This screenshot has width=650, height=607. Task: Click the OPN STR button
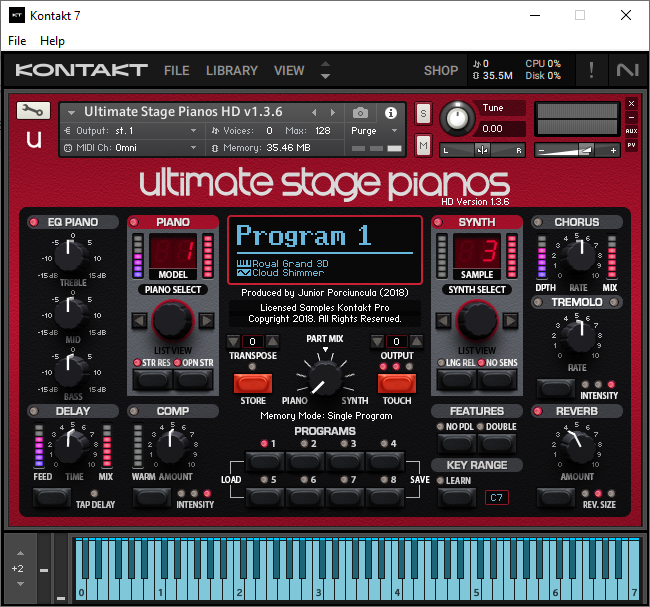click(x=193, y=379)
